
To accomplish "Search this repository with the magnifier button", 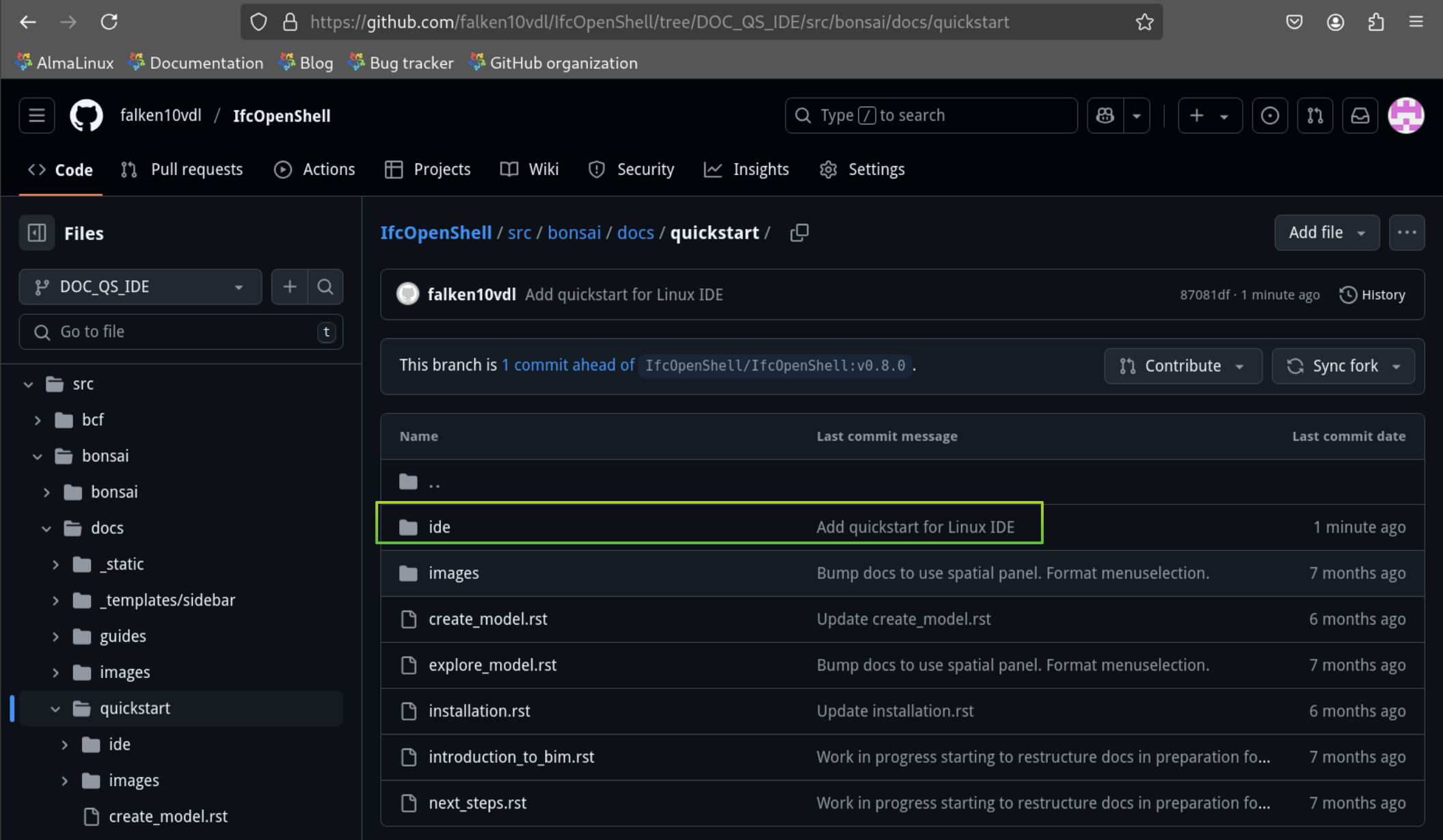I will 325,286.
